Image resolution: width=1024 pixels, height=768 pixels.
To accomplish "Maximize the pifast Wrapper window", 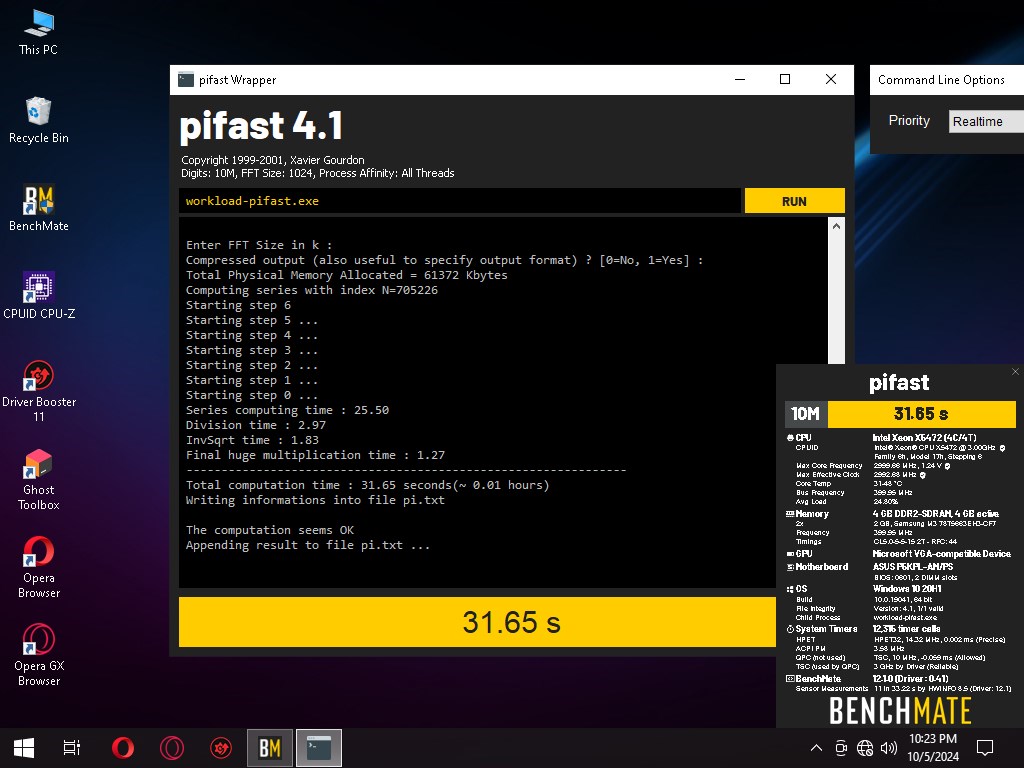I will click(x=785, y=80).
